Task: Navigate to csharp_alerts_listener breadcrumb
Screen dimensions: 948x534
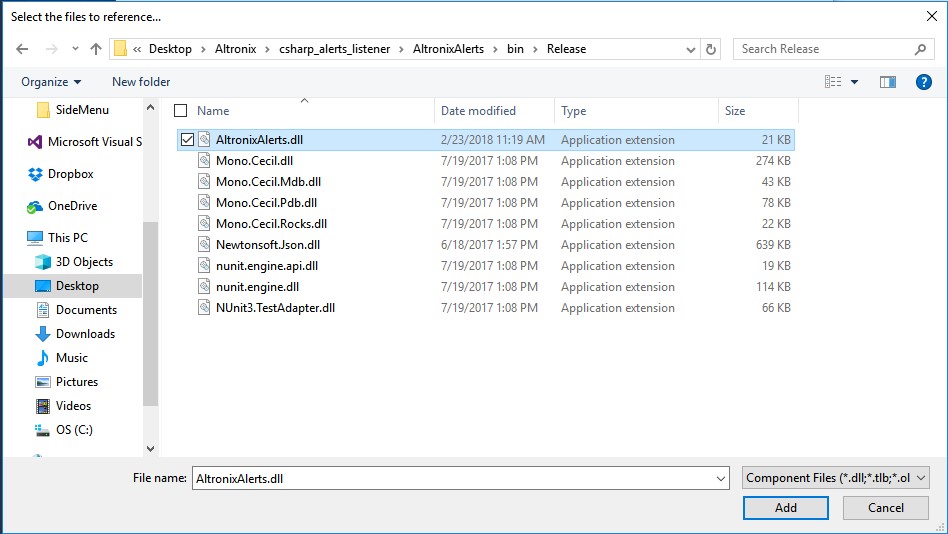Action: pos(334,49)
